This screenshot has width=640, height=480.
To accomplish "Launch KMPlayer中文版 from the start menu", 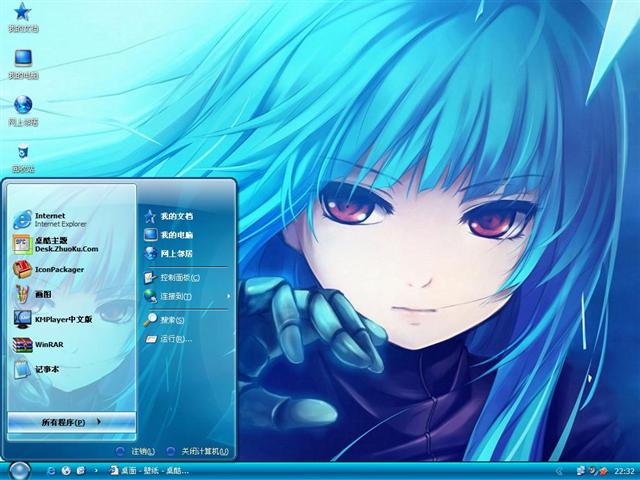I will pos(52,319).
